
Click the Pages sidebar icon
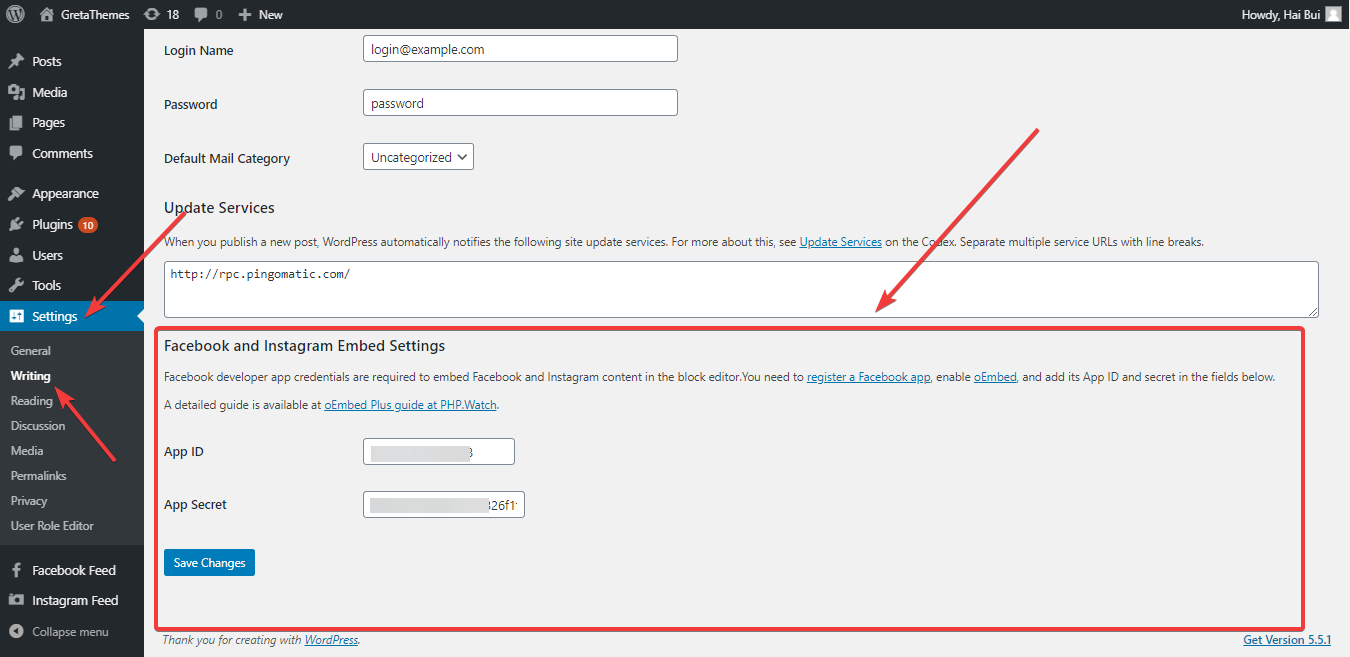coord(16,122)
